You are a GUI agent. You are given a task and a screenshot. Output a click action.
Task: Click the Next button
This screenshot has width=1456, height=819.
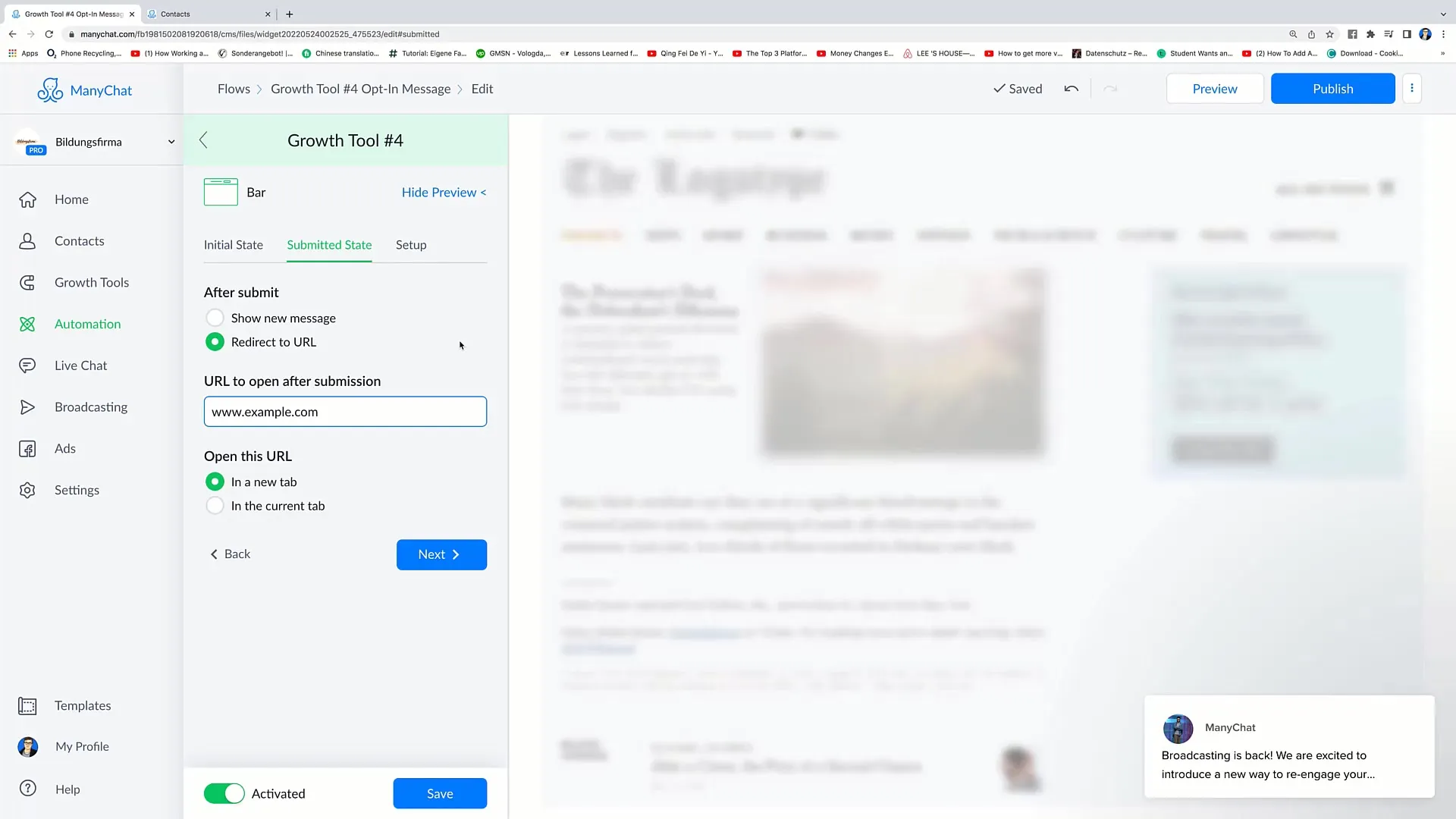[441, 554]
